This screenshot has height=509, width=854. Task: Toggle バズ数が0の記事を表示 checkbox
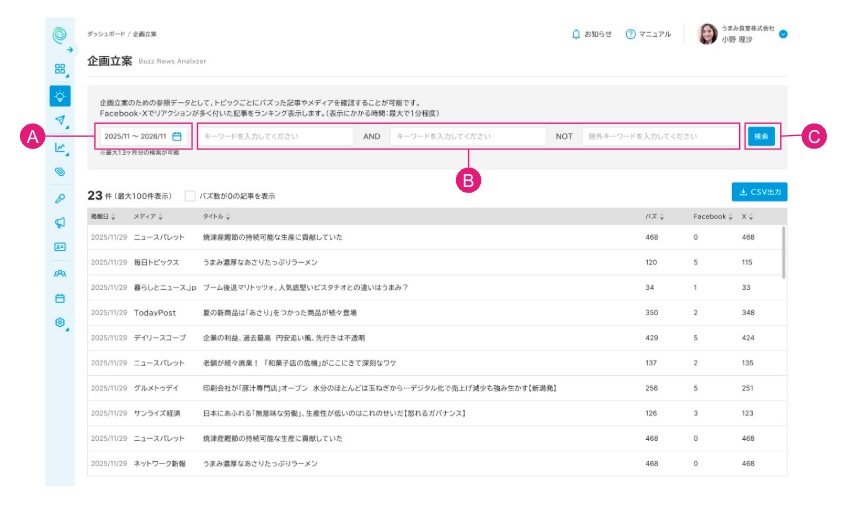point(190,196)
